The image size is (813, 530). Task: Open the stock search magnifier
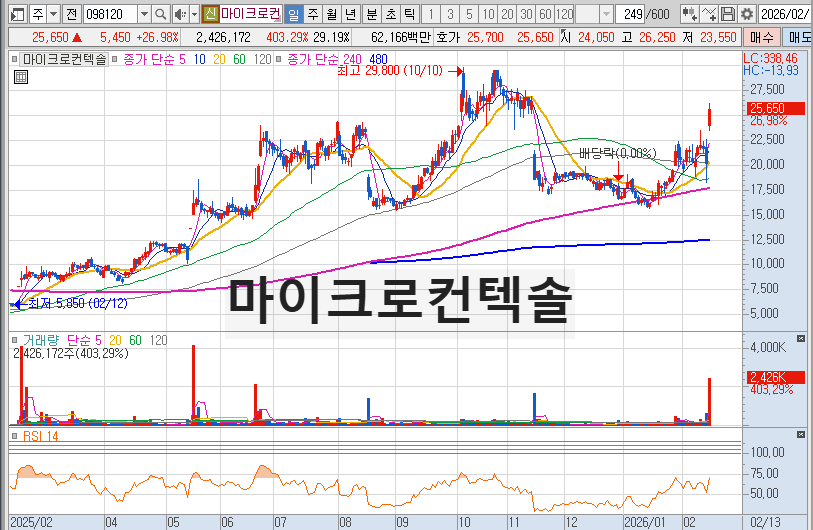point(161,14)
